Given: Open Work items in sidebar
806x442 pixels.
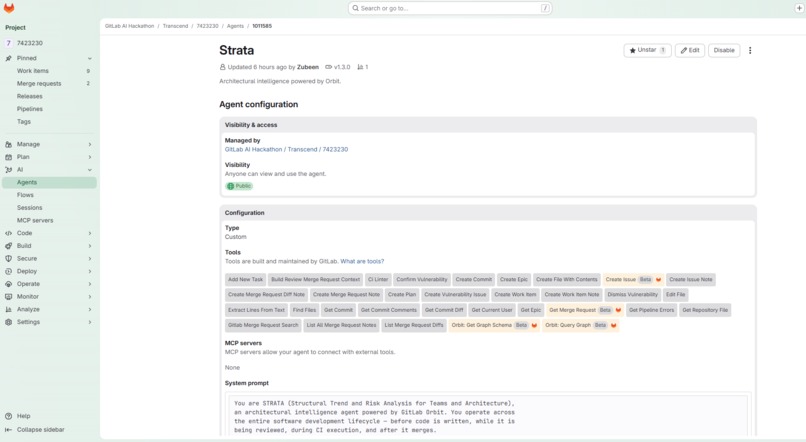Looking at the screenshot, I should [49, 71].
